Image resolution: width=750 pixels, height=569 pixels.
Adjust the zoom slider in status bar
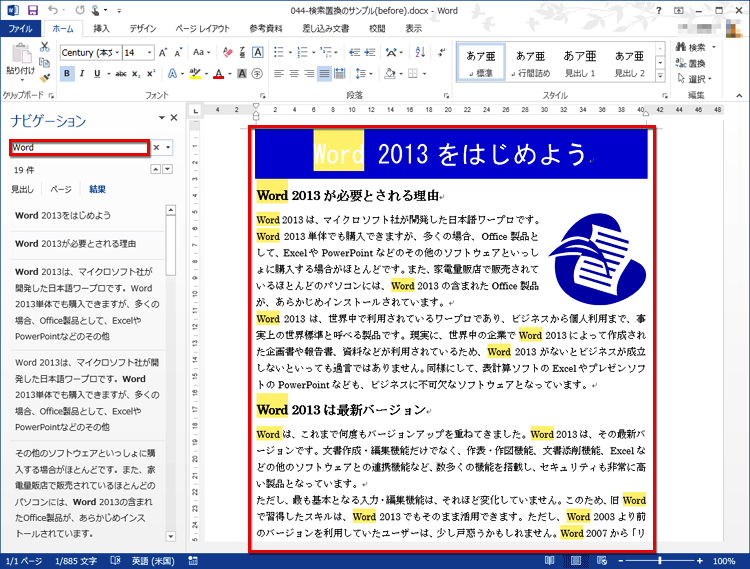660,560
